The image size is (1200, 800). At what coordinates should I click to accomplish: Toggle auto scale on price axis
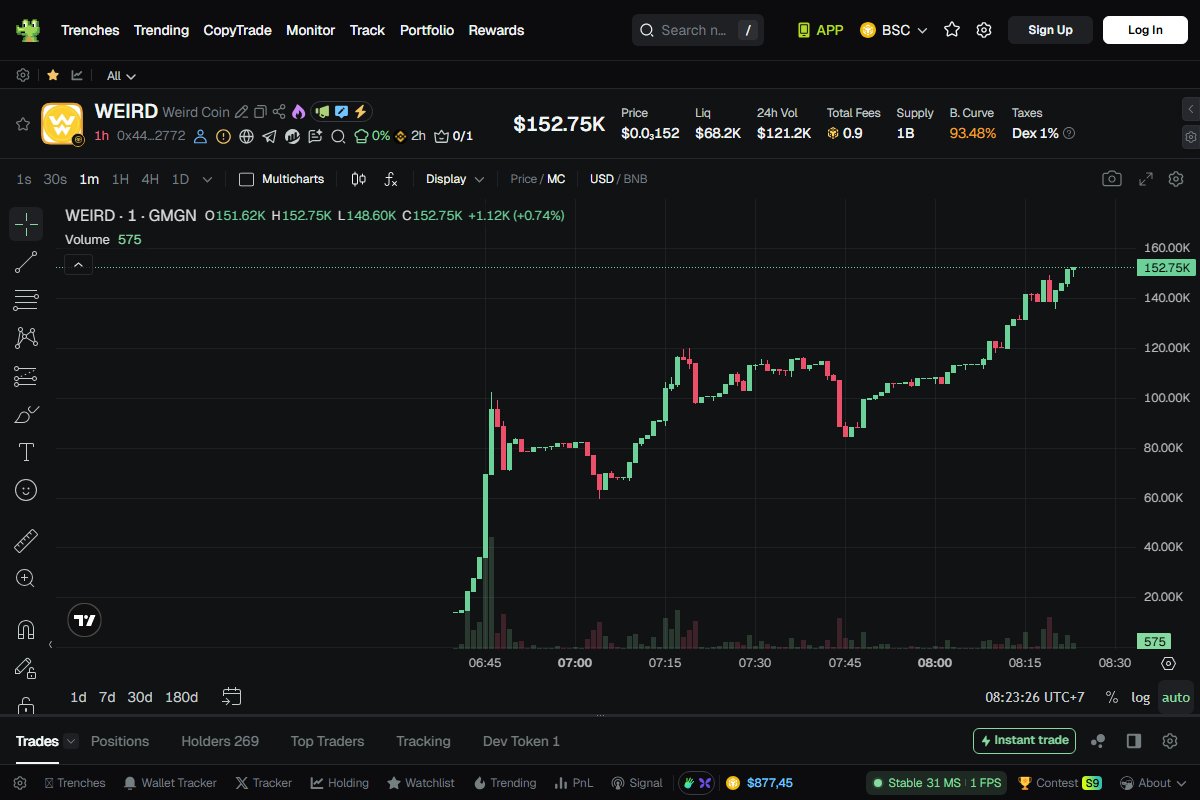[1176, 697]
